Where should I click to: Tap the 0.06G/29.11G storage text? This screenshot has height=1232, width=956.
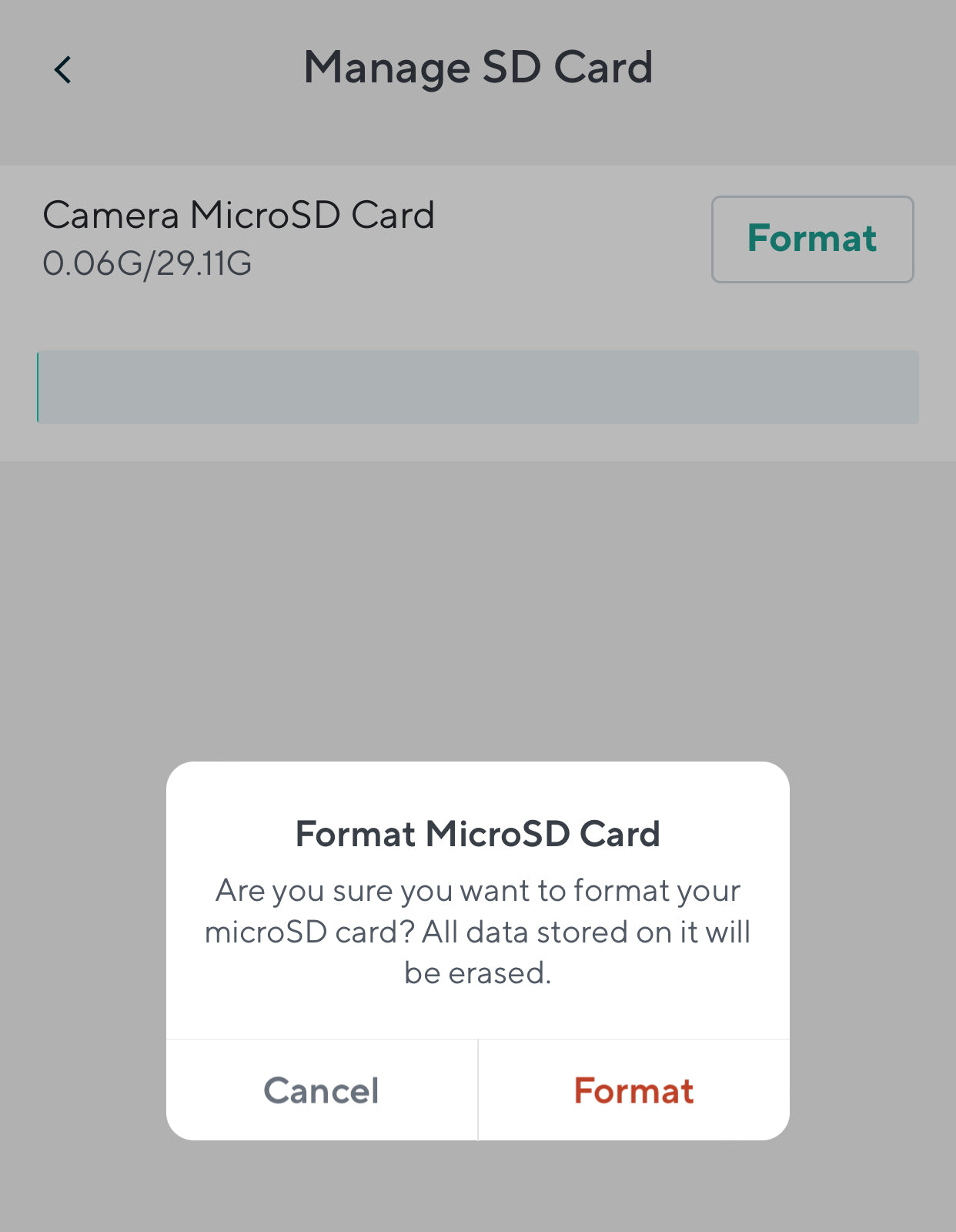[147, 263]
